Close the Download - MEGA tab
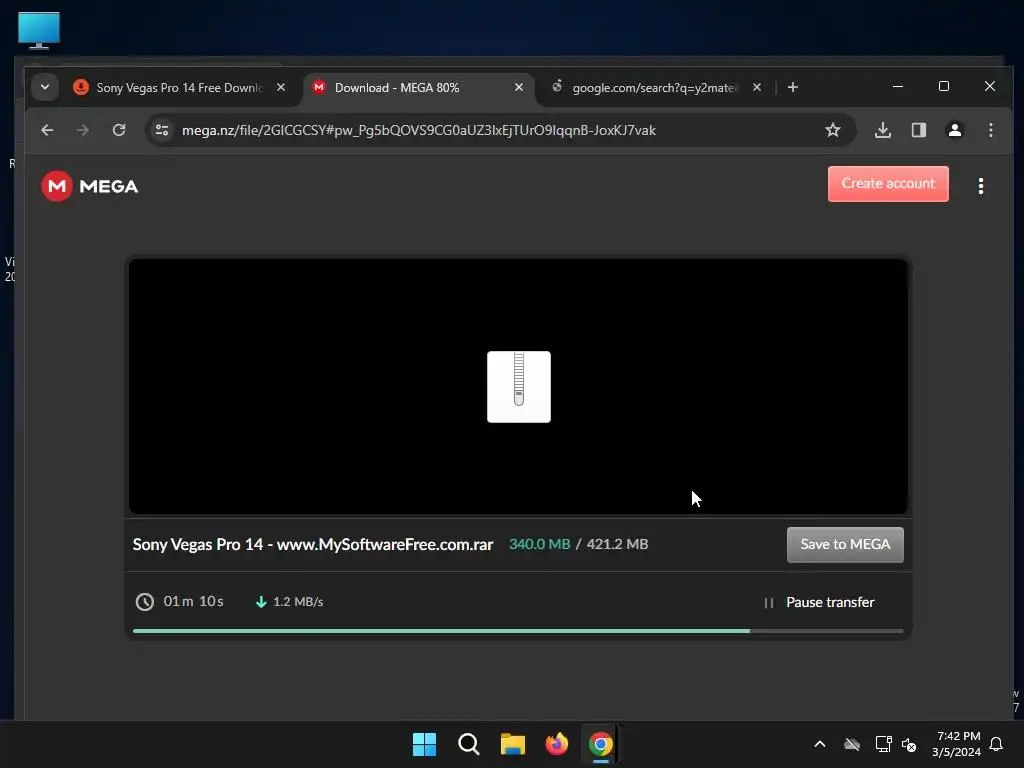 [x=519, y=87]
